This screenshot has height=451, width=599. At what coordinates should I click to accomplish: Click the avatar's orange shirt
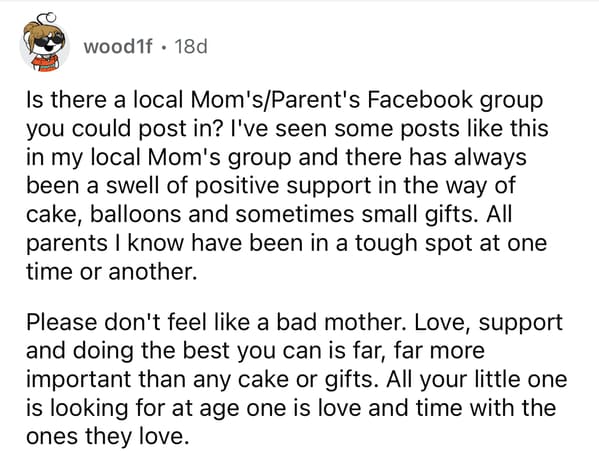45,63
